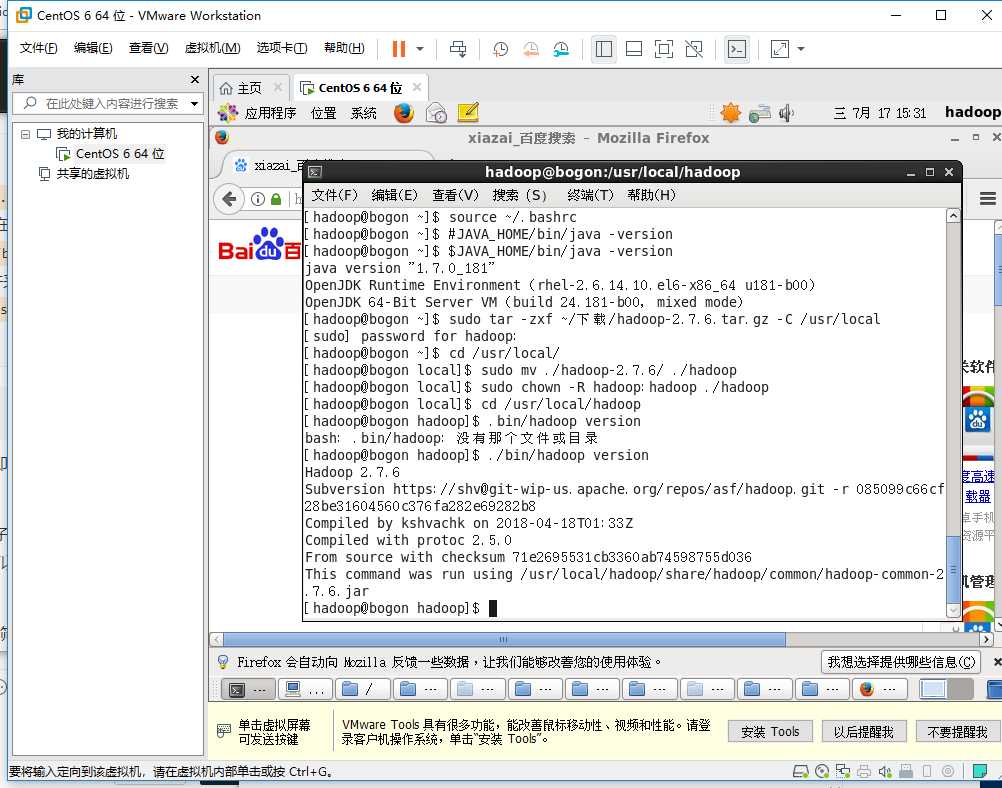Screen dimensions: 1002x788
Task: Click the workspace switcher in bottom panel
Action: click(946, 690)
